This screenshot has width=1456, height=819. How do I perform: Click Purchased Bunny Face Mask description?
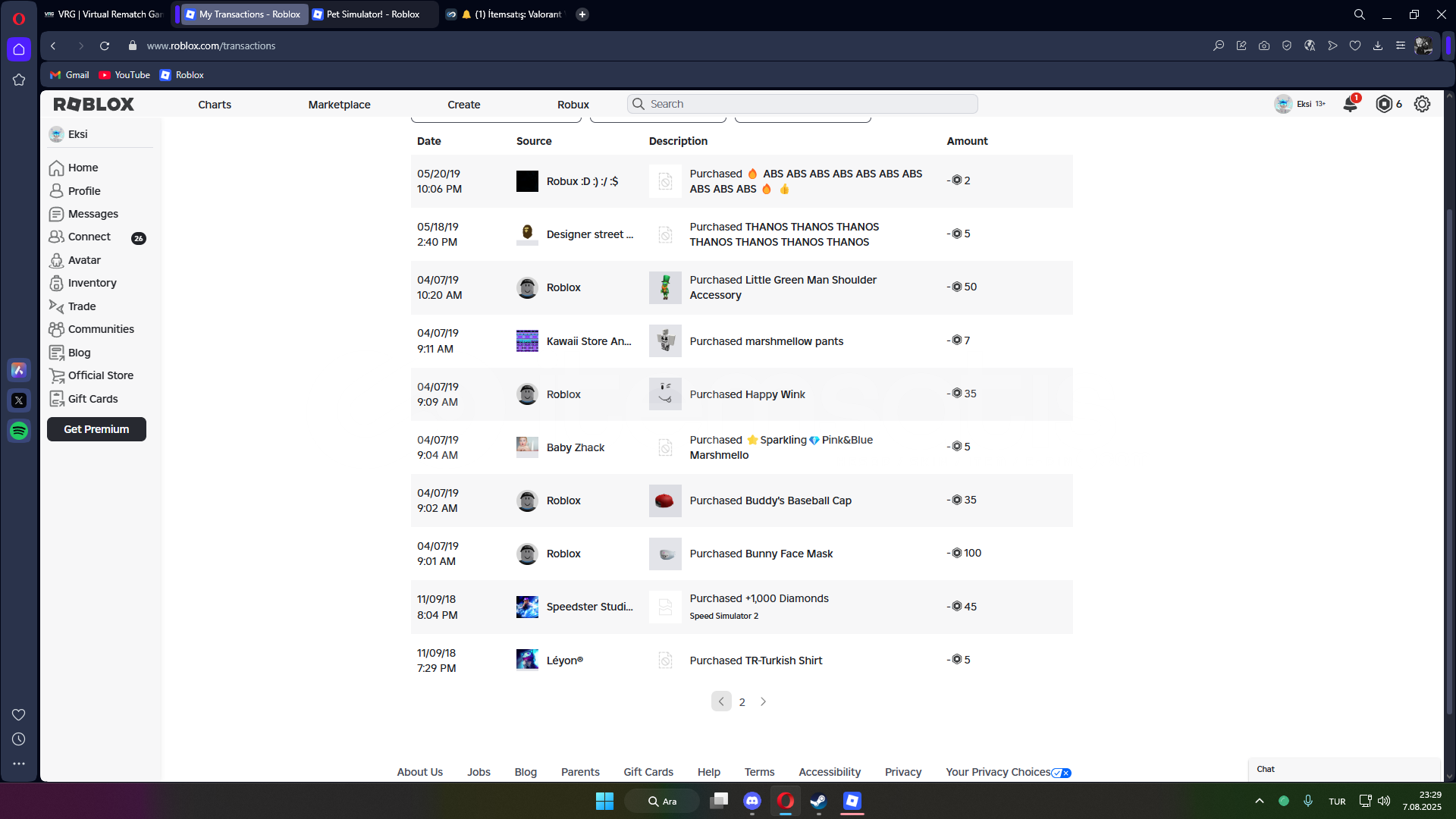(x=761, y=554)
